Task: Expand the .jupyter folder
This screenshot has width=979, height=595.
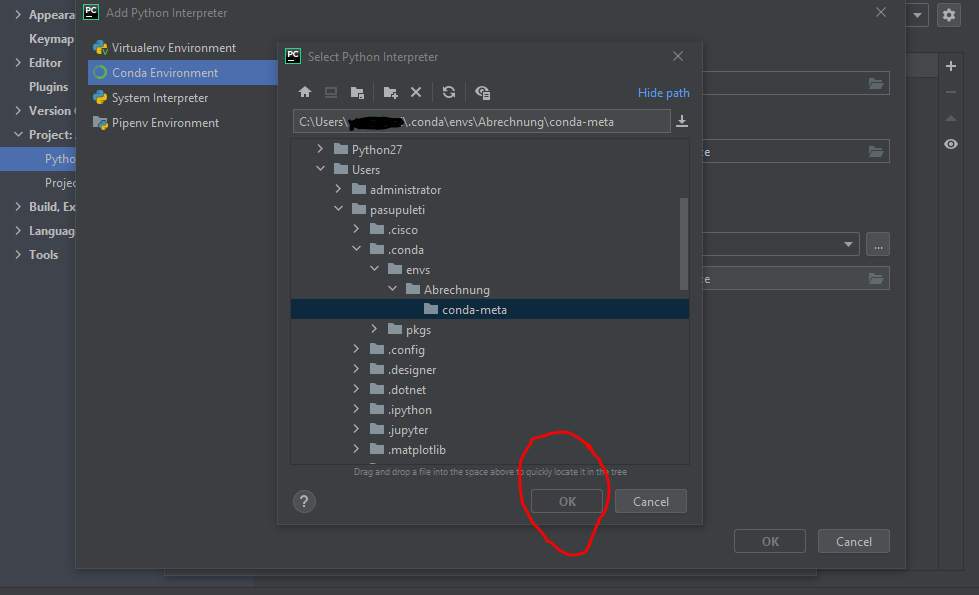Action: point(357,428)
